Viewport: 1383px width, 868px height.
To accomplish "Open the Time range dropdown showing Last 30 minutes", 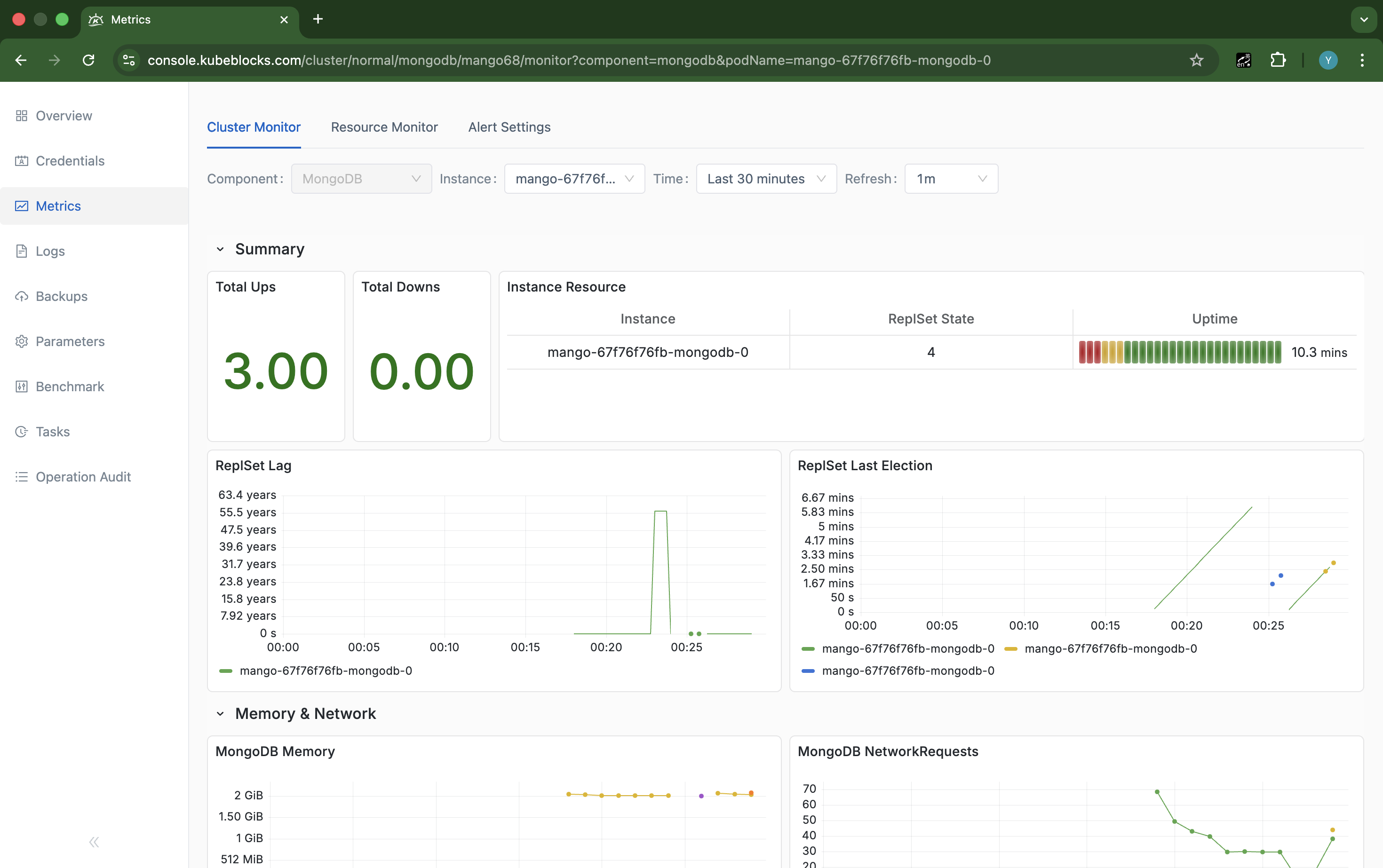I will (x=766, y=179).
